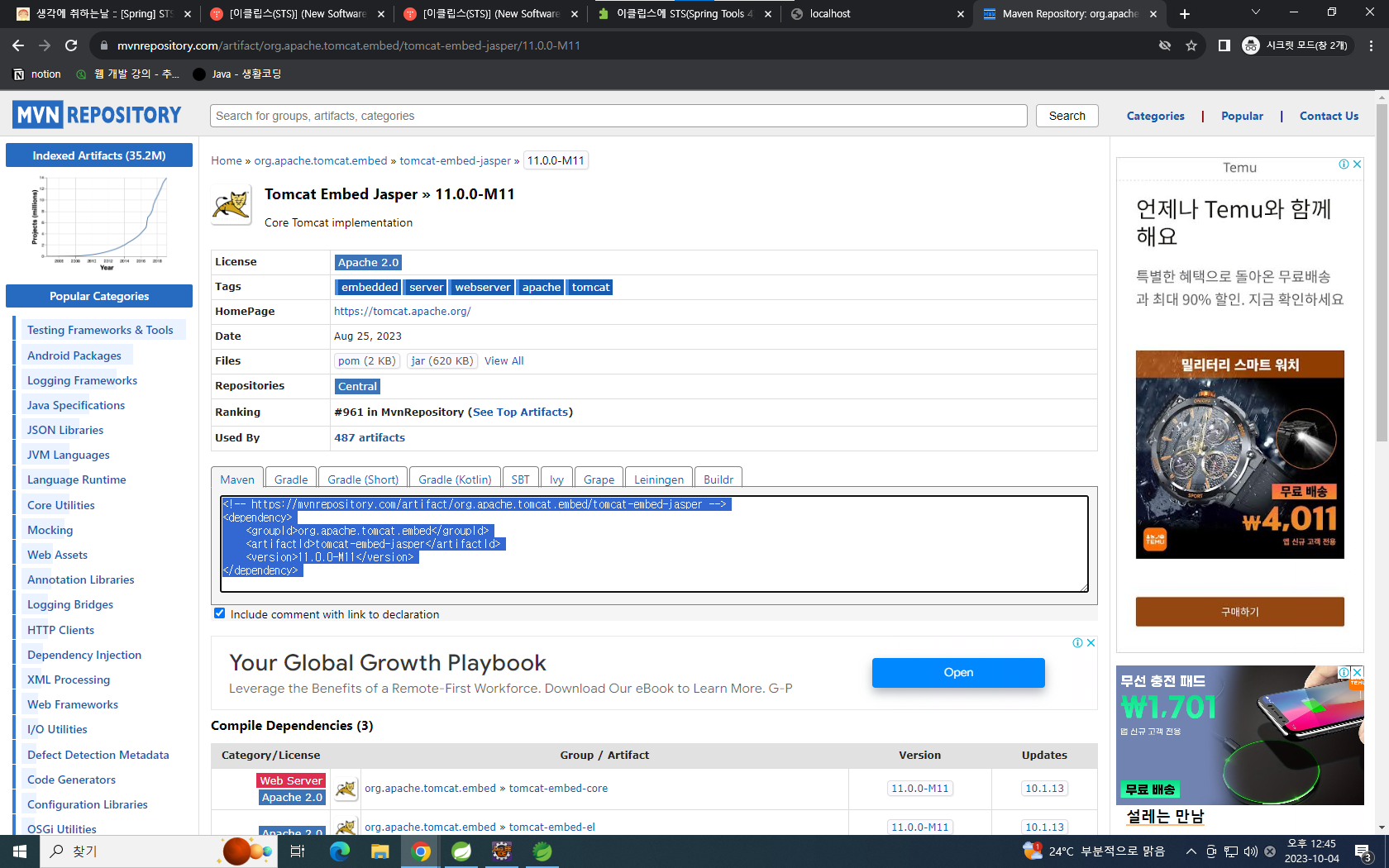Click the webserver tag
The width and height of the screenshot is (1389, 868).
click(482, 287)
